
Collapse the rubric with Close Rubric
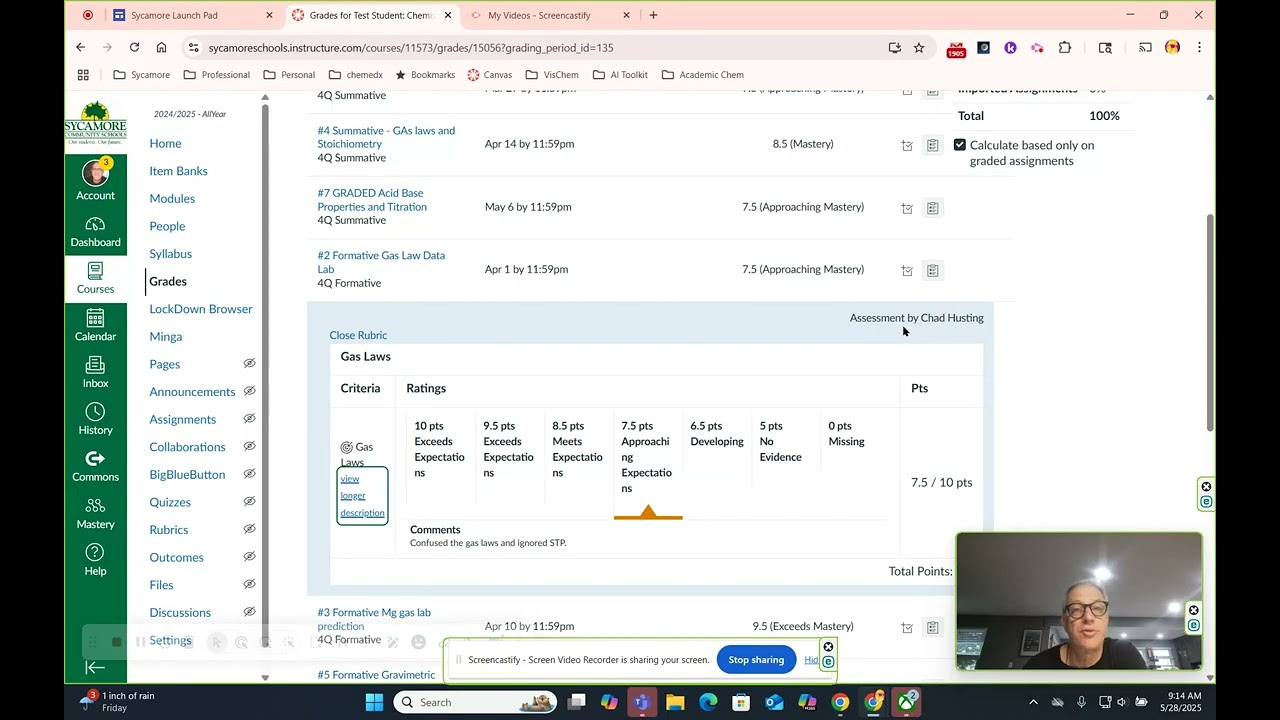coord(358,335)
